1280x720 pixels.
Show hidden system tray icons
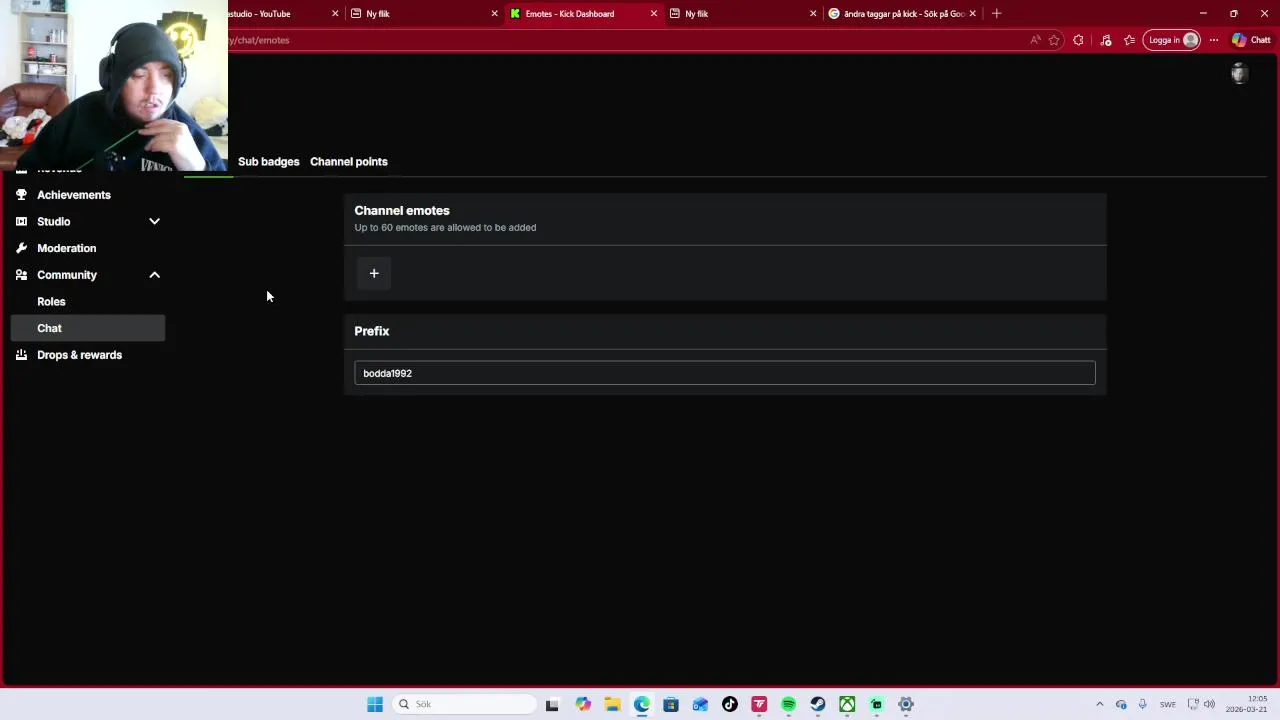pyautogui.click(x=1099, y=704)
